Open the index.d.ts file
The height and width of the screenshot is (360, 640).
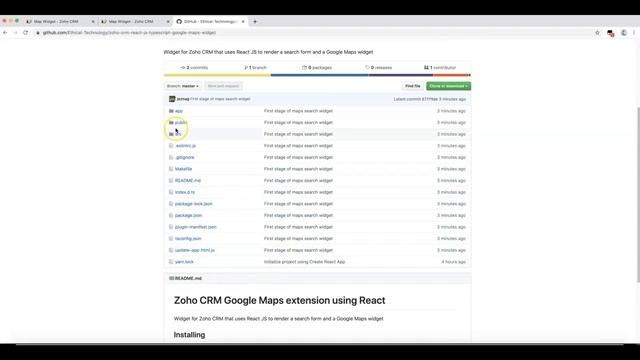[185, 192]
